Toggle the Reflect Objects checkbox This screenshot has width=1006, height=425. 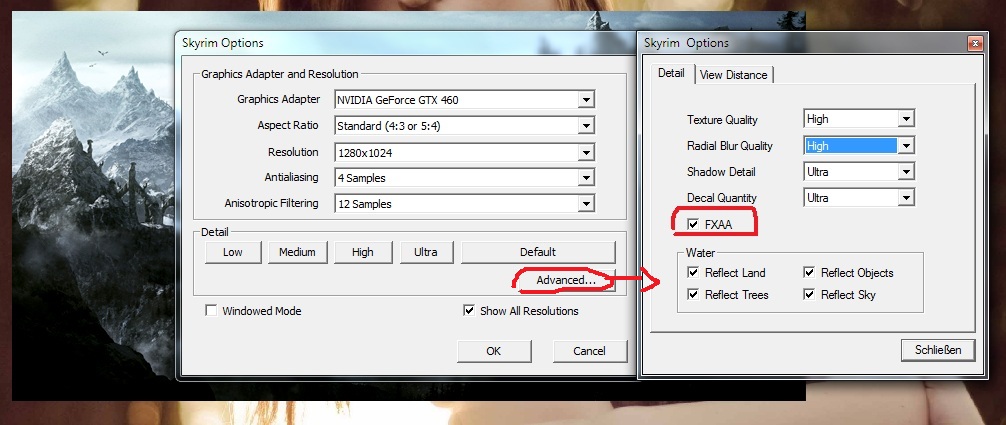coord(809,273)
